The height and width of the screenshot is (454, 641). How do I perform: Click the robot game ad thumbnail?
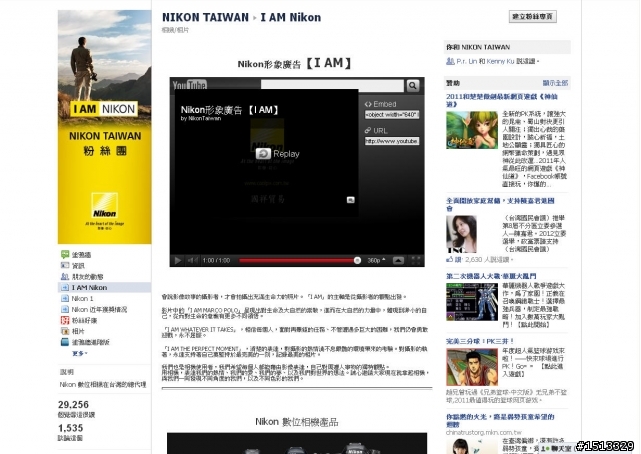pos(472,302)
